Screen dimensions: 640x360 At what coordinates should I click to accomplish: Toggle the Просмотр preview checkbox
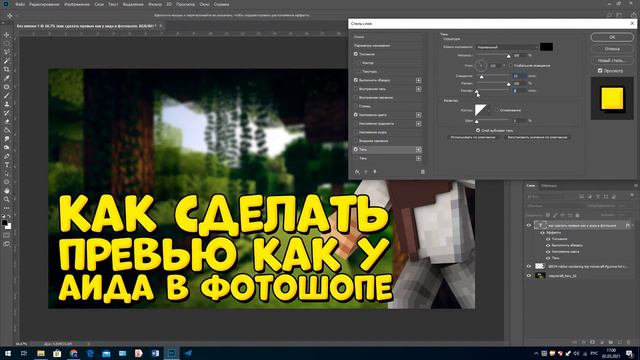[600, 71]
